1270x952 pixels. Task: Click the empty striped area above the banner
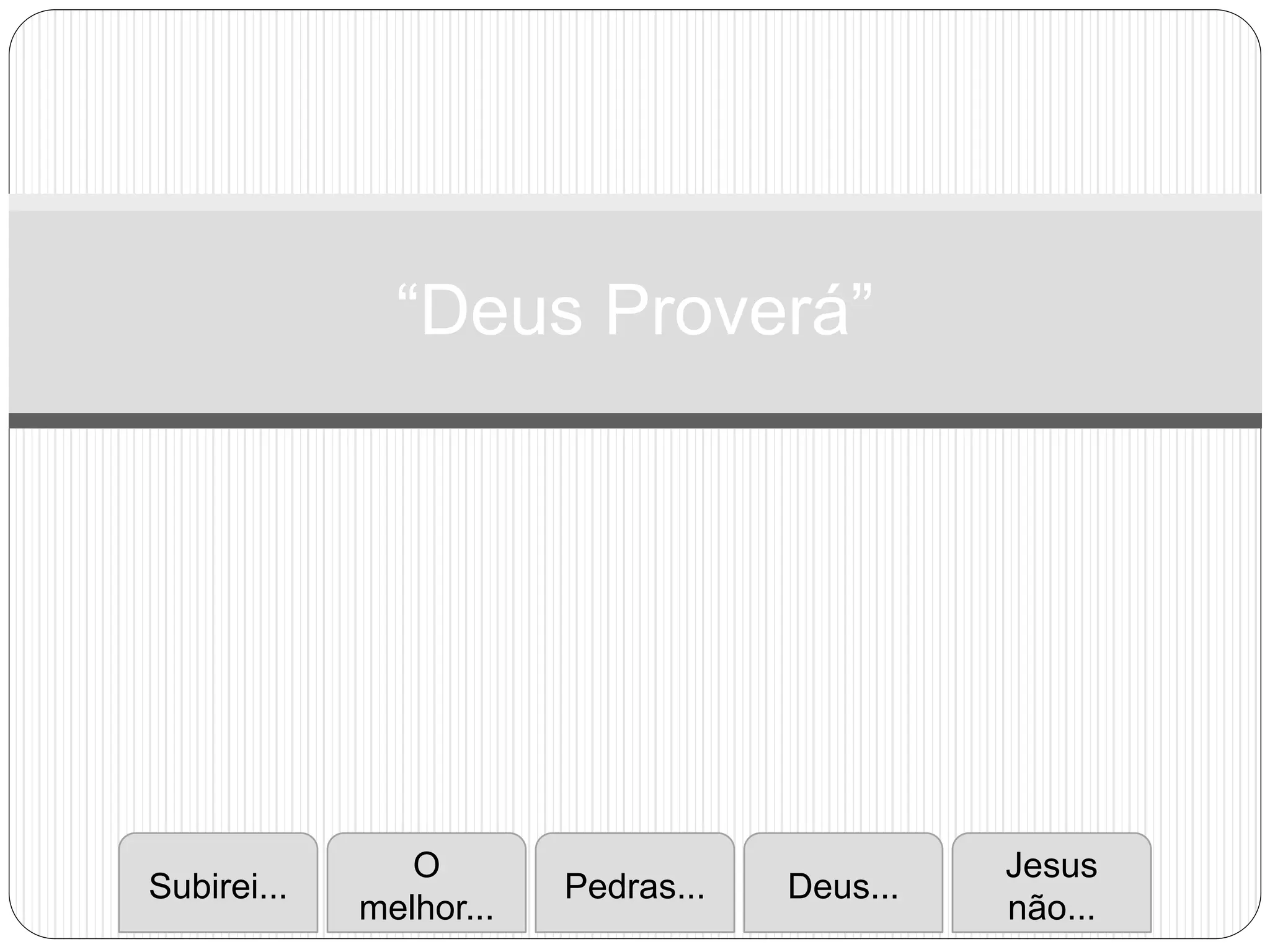pyautogui.click(x=635, y=102)
